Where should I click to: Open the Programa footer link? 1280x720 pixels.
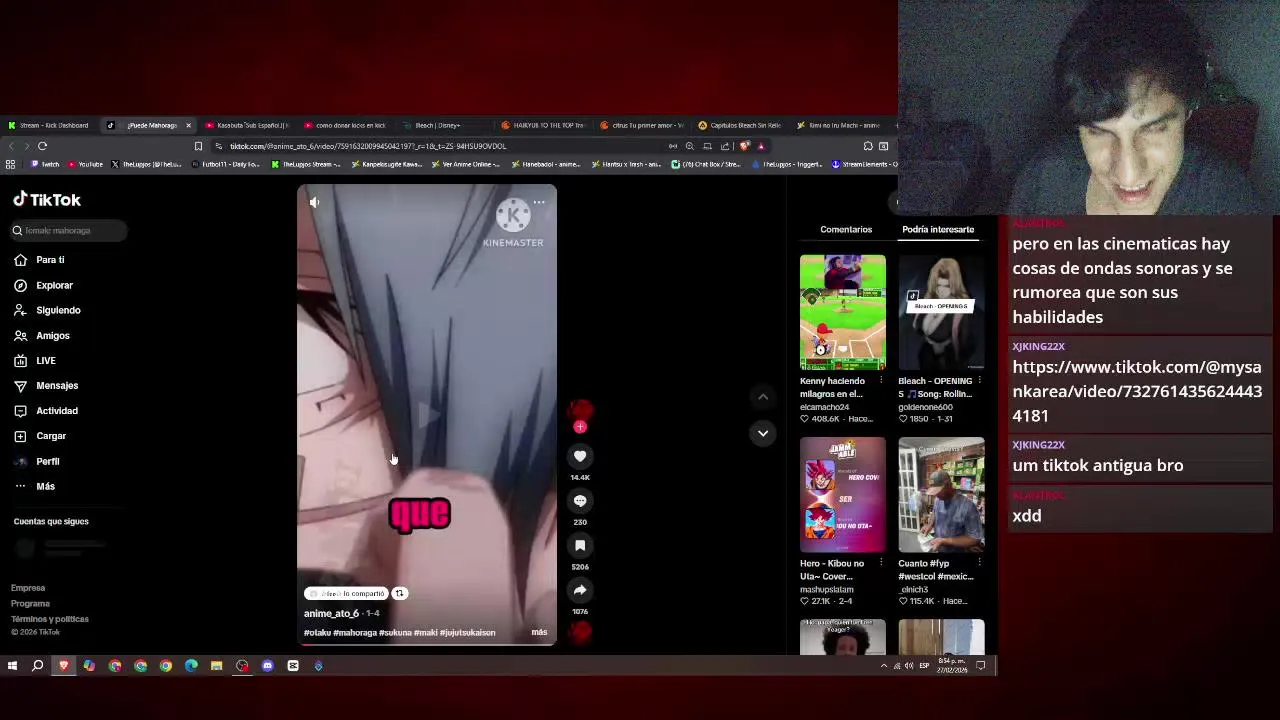click(30, 604)
